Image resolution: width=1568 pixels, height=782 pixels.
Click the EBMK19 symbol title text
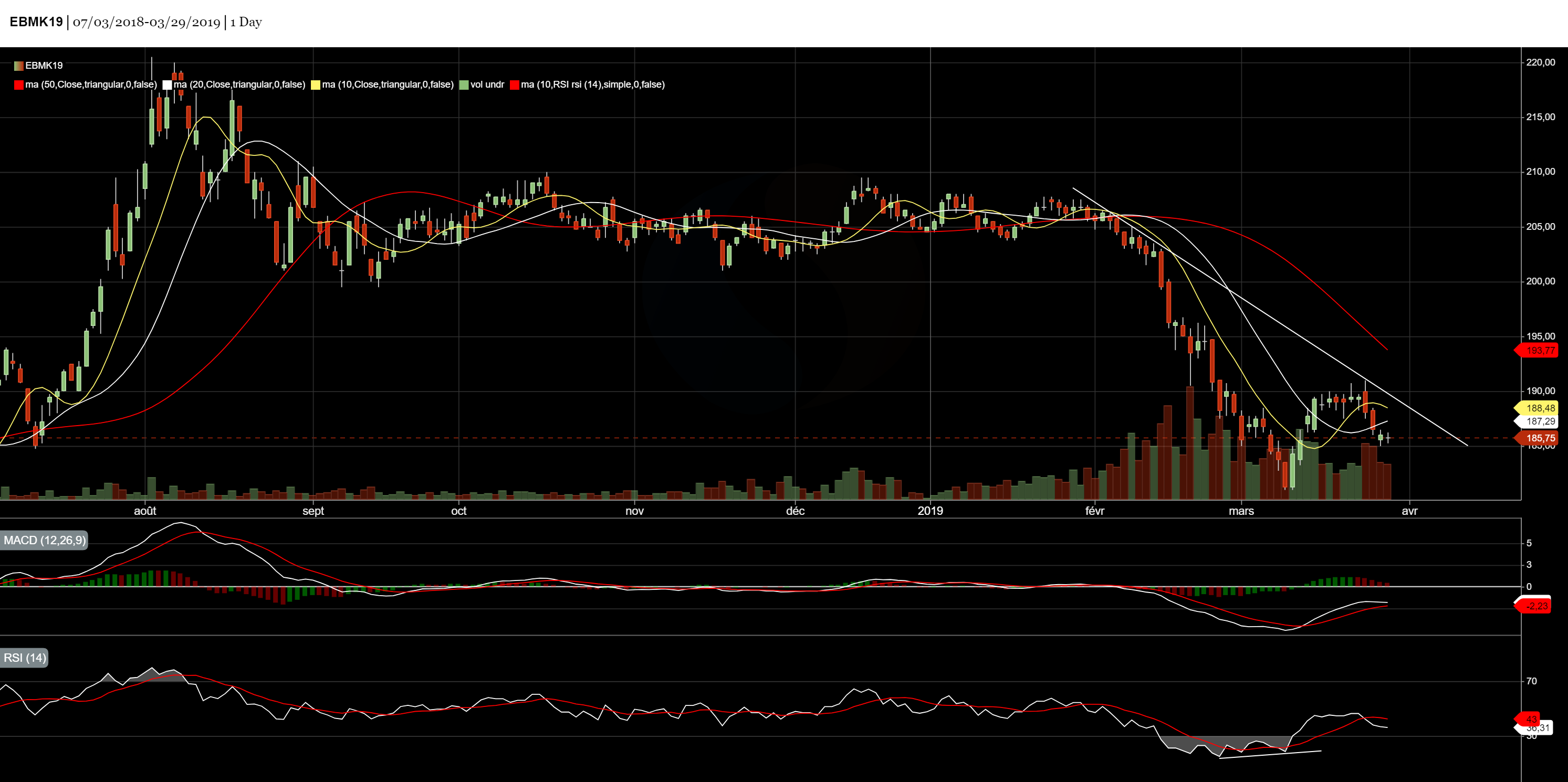click(36, 22)
